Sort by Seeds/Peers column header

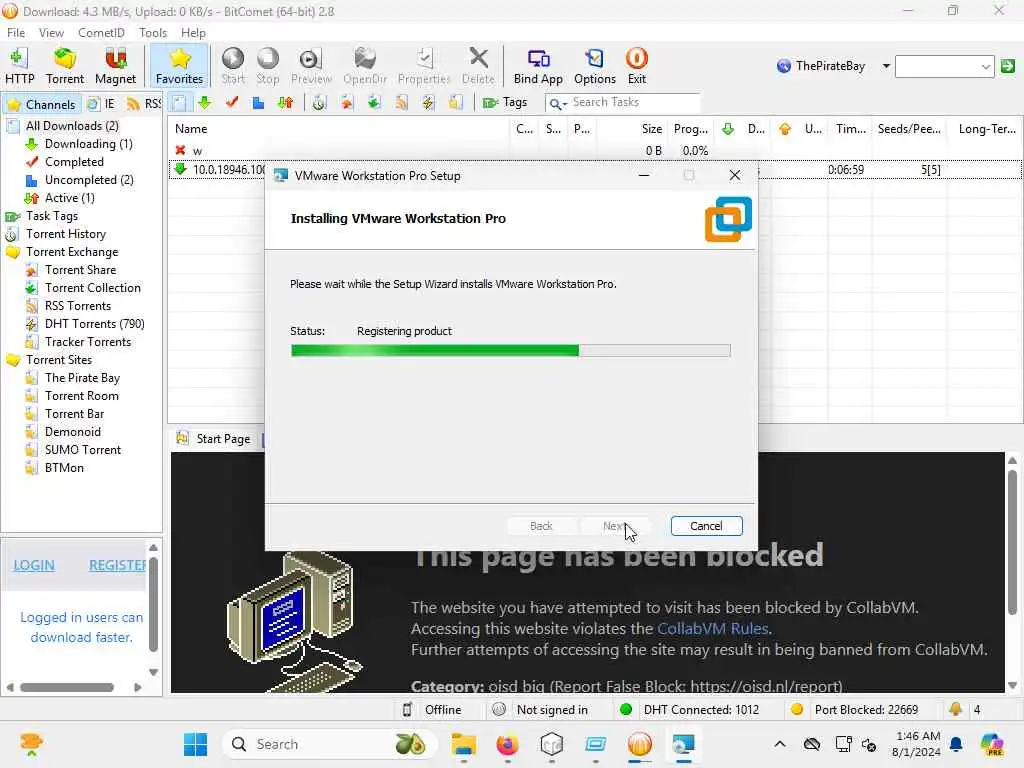909,129
